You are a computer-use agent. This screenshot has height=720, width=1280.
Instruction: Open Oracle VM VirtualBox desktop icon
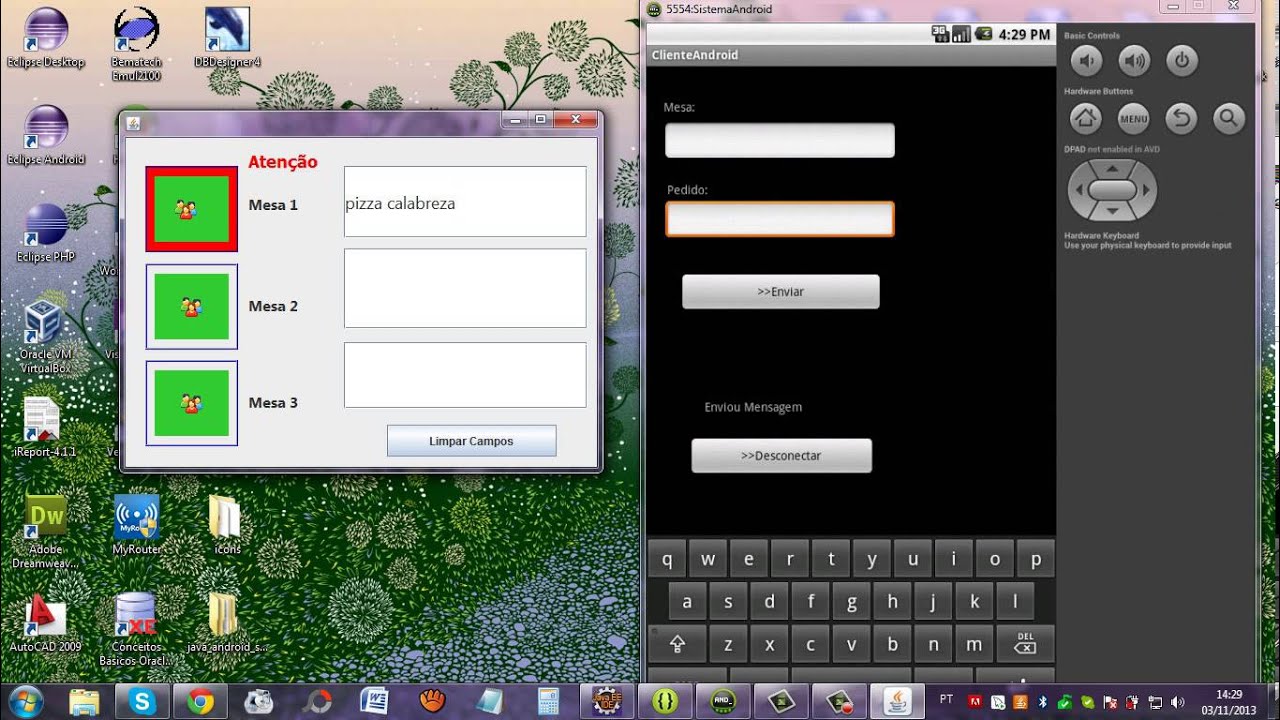click(46, 337)
